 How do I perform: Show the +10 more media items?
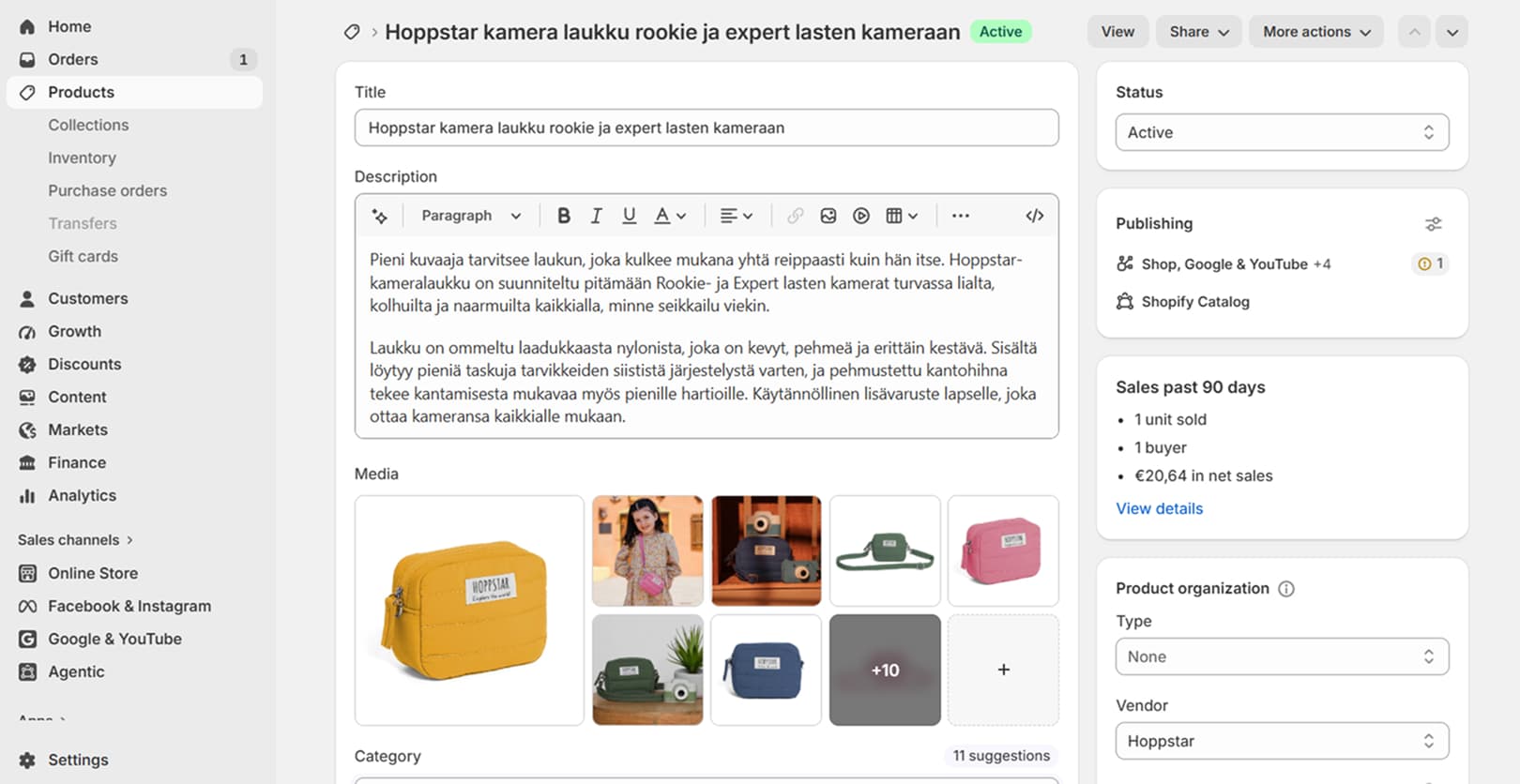[885, 670]
